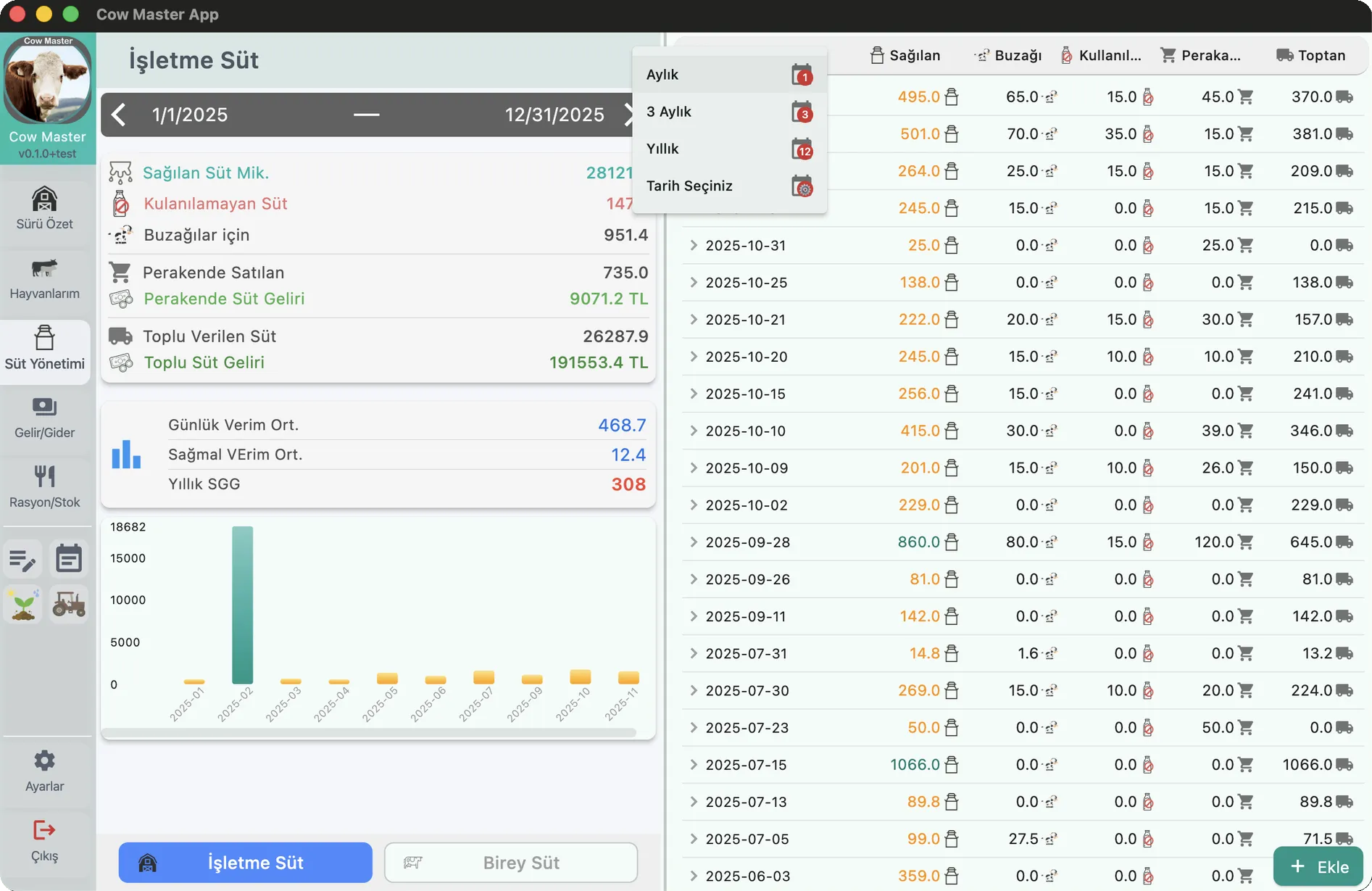Select Tarih Seçiniz menu option

tap(728, 186)
